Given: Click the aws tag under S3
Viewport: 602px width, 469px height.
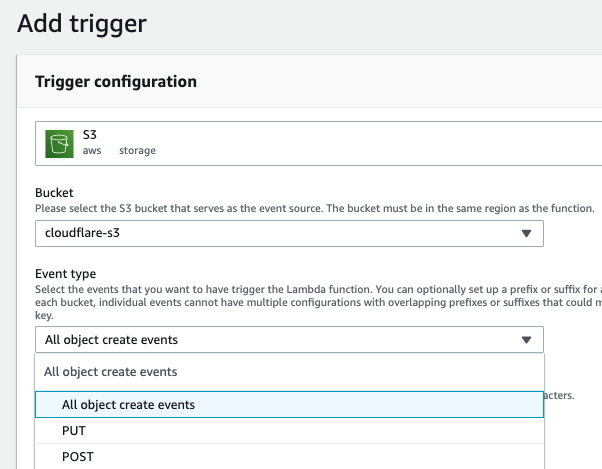Looking at the screenshot, I should [x=92, y=151].
